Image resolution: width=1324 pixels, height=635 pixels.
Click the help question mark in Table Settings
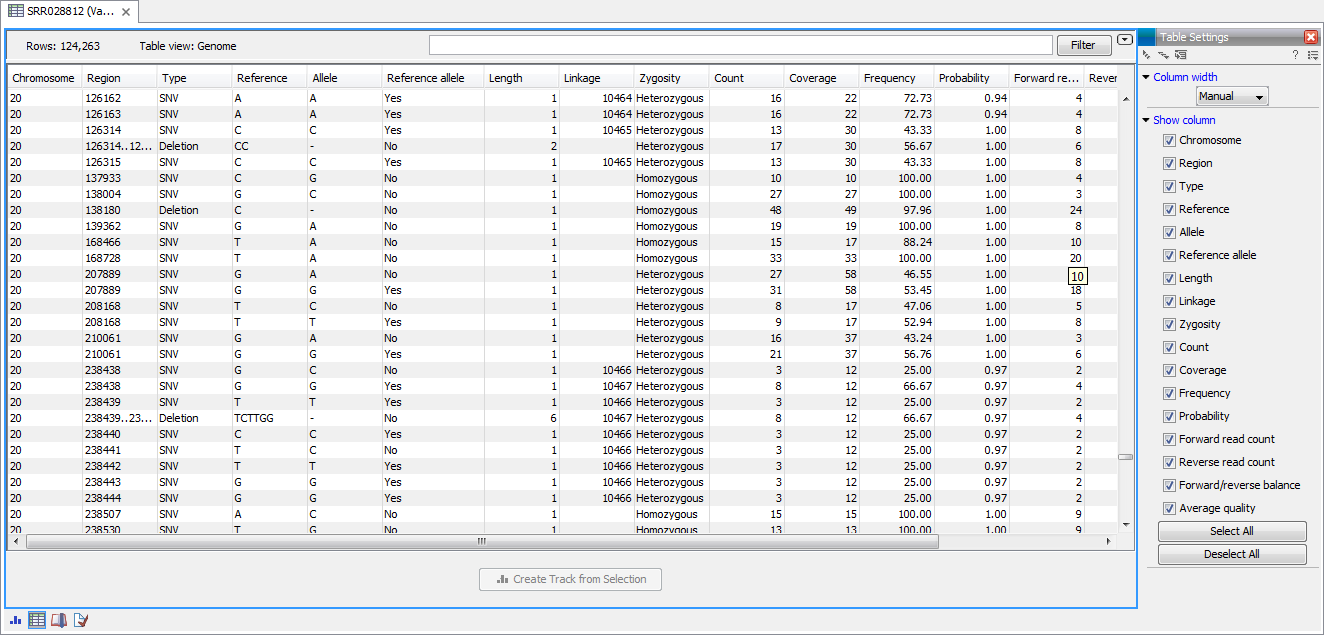click(x=1295, y=55)
